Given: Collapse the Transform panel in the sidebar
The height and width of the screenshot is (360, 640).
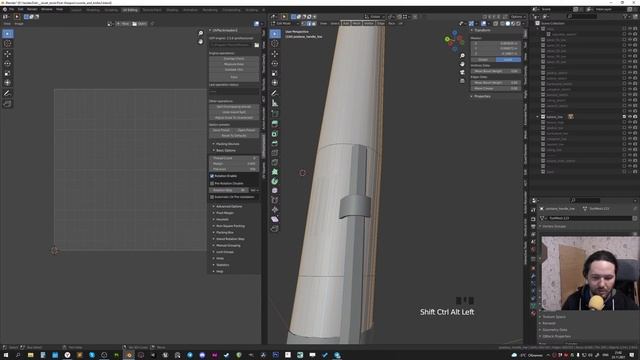Looking at the screenshot, I should [x=482, y=30].
